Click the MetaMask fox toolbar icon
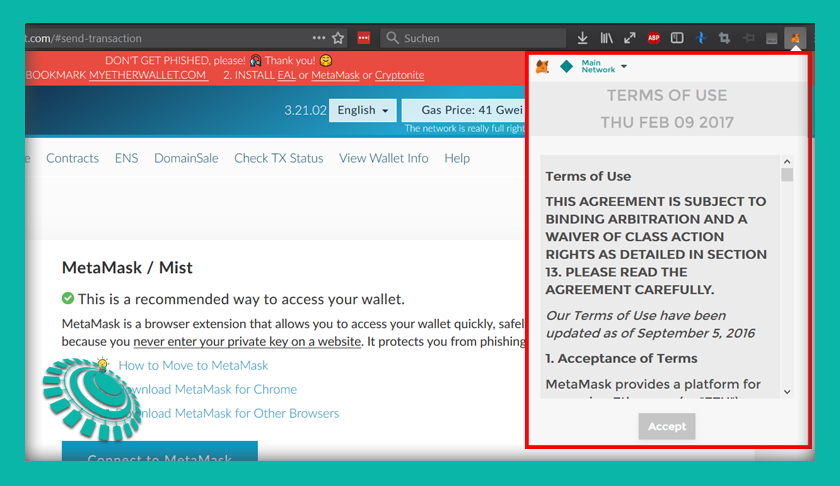 point(796,38)
